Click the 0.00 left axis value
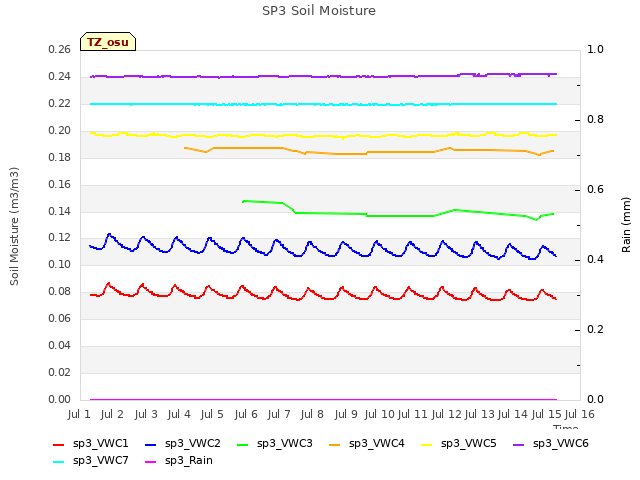The height and width of the screenshot is (480, 640). coord(60,400)
